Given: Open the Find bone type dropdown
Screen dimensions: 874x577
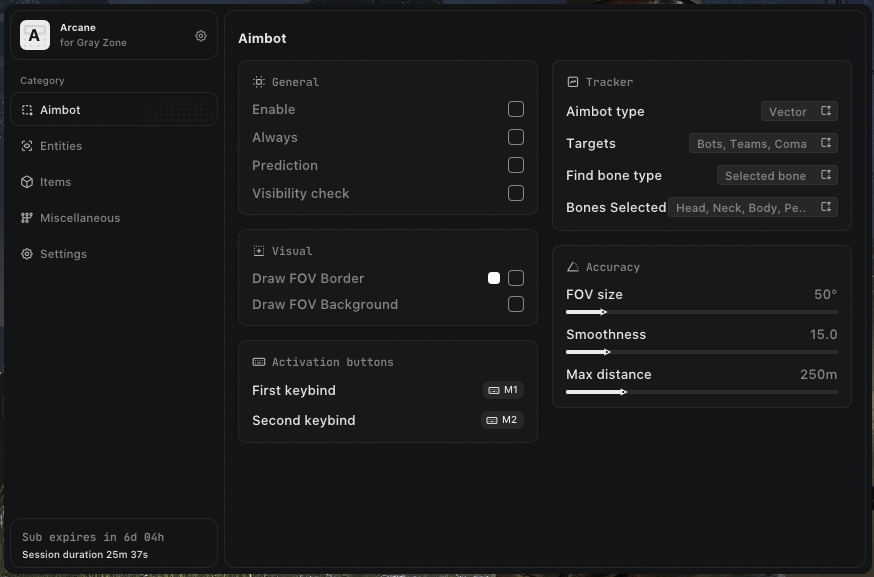Looking at the screenshot, I should pos(777,176).
